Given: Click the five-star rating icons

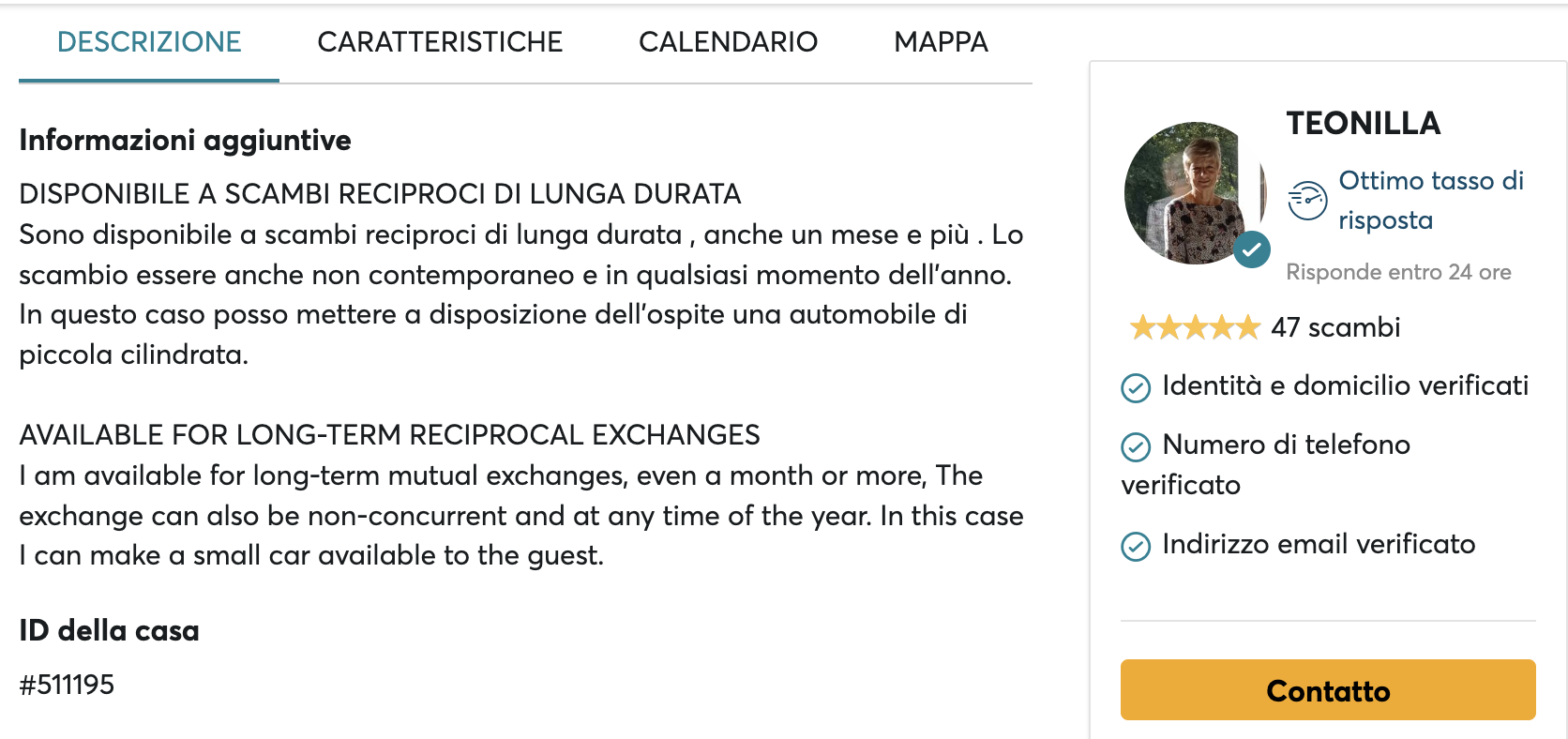Looking at the screenshot, I should (x=1194, y=327).
